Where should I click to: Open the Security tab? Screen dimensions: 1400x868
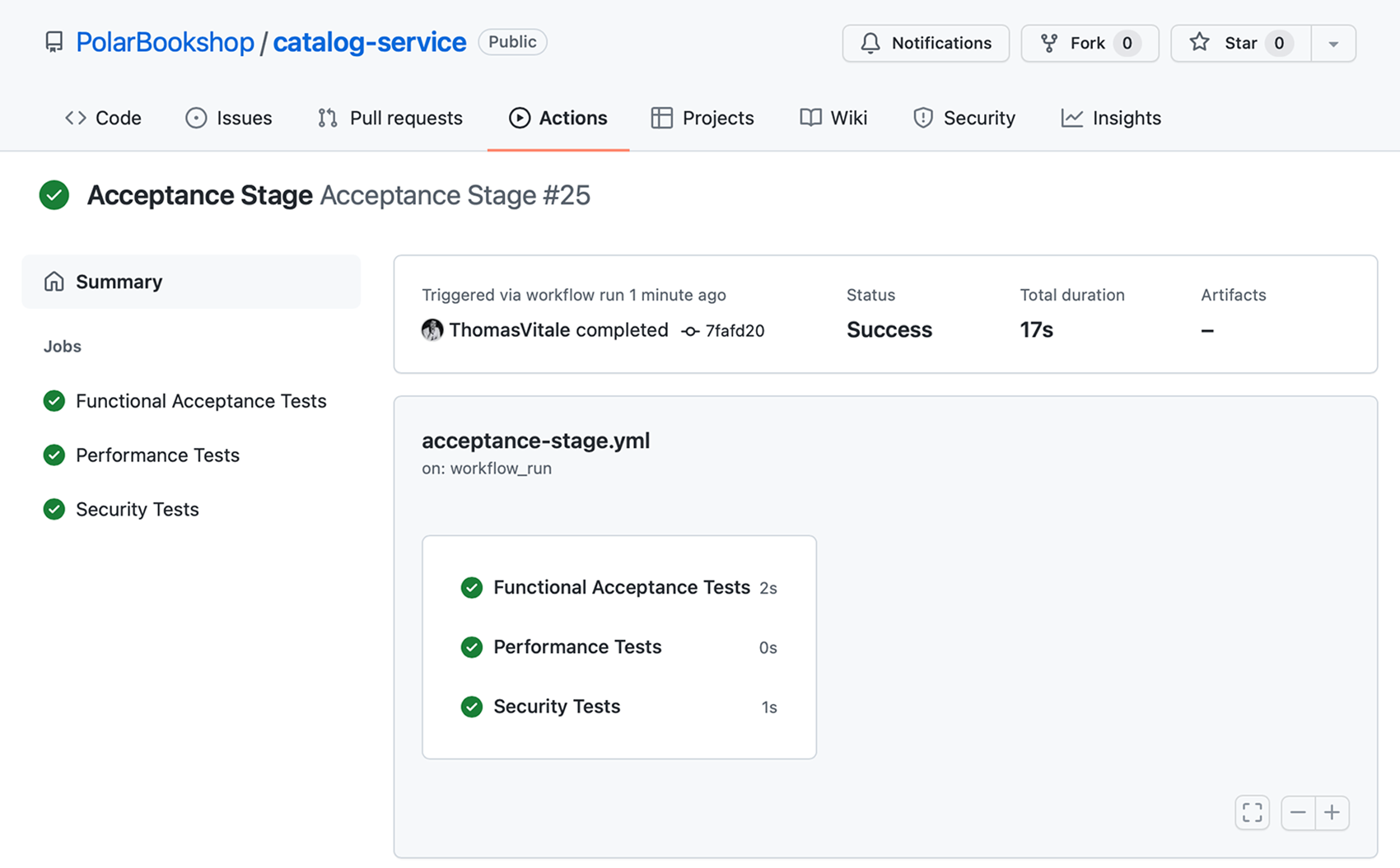[964, 118]
